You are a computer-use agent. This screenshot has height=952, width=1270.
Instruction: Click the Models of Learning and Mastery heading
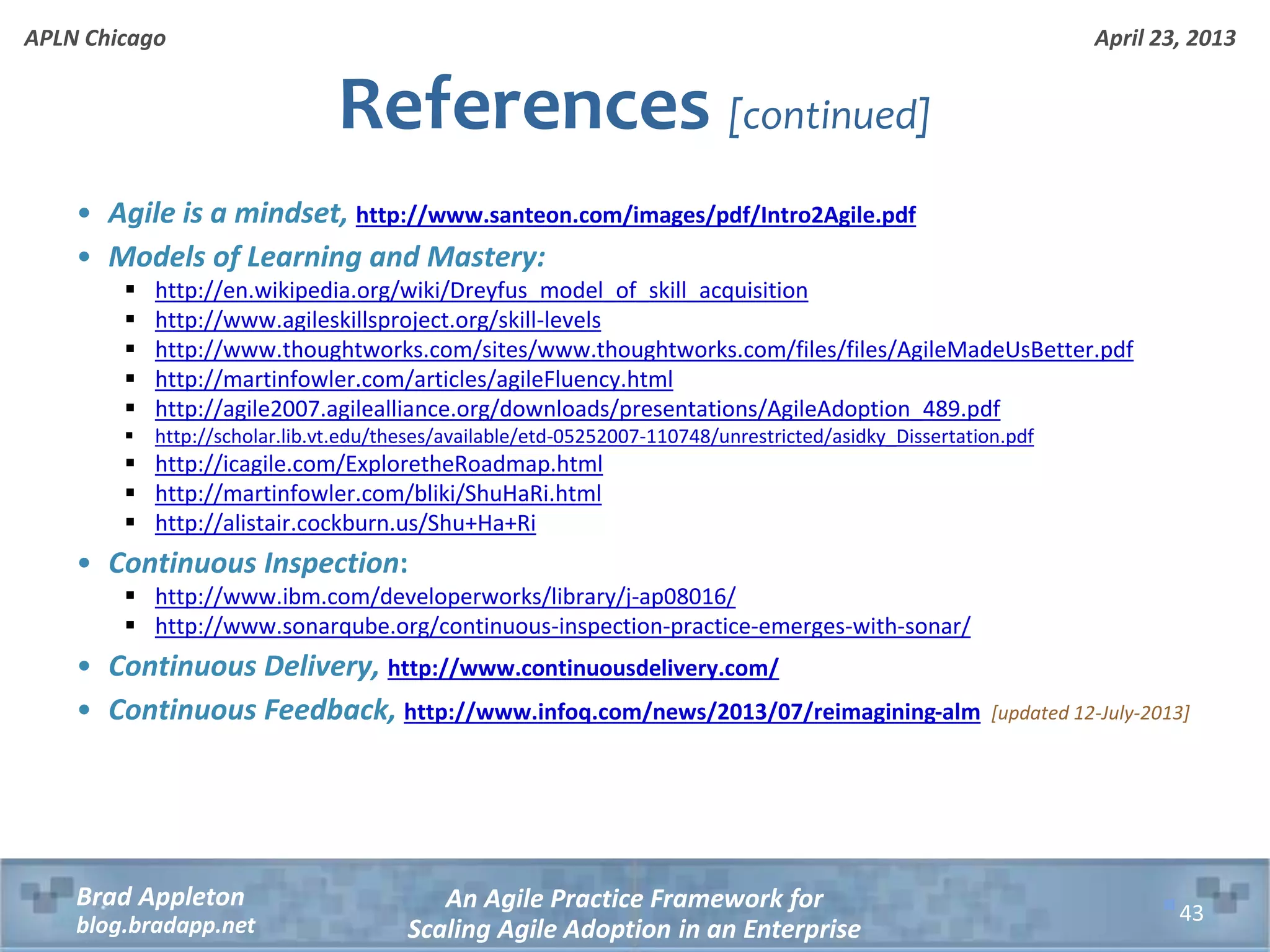[x=327, y=257]
